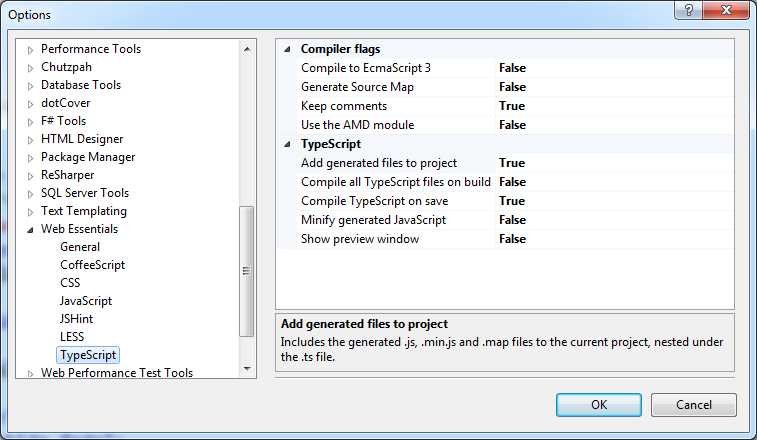Viewport: 757px width, 440px height.
Task: Click the tree scrollbar thumb
Action: coord(247,271)
